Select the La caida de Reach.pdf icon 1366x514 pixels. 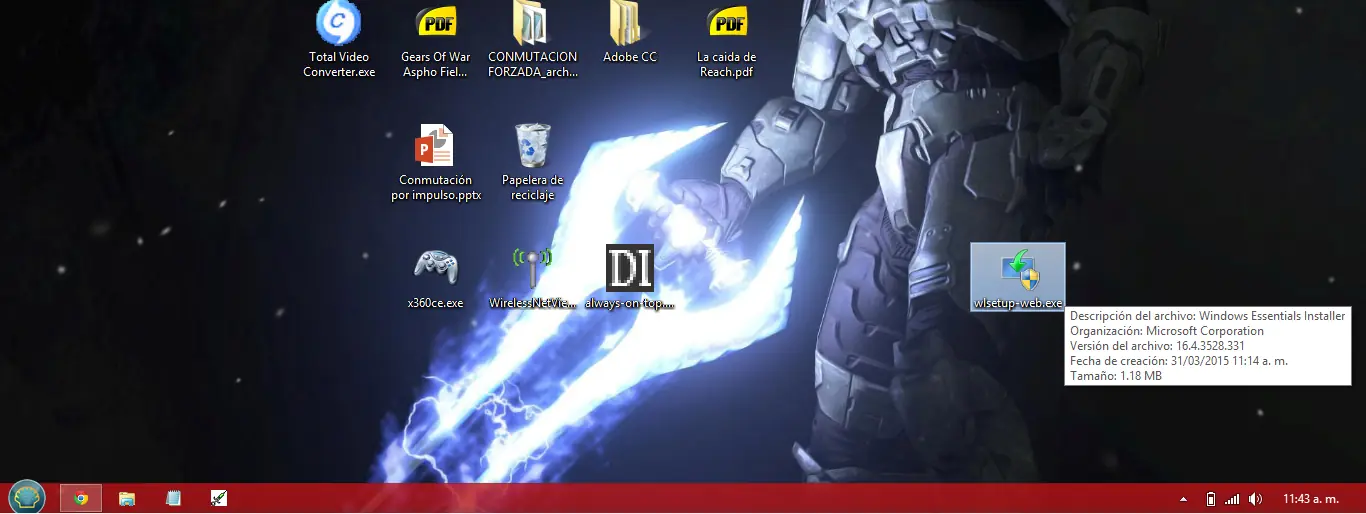[727, 24]
